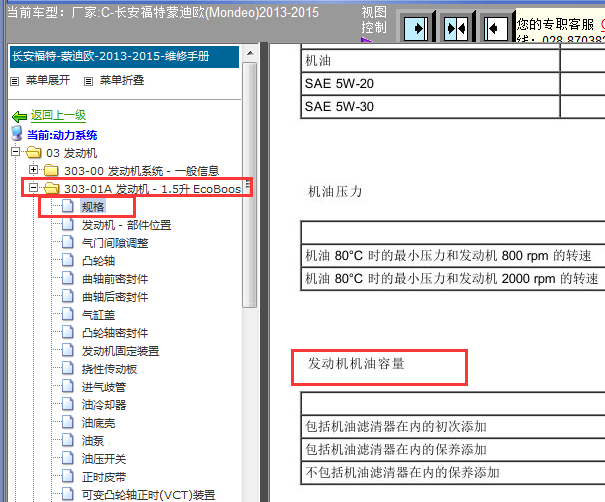The width and height of the screenshot is (605, 502).
Task: Click the right-arrow view control icon
Action: click(416, 29)
